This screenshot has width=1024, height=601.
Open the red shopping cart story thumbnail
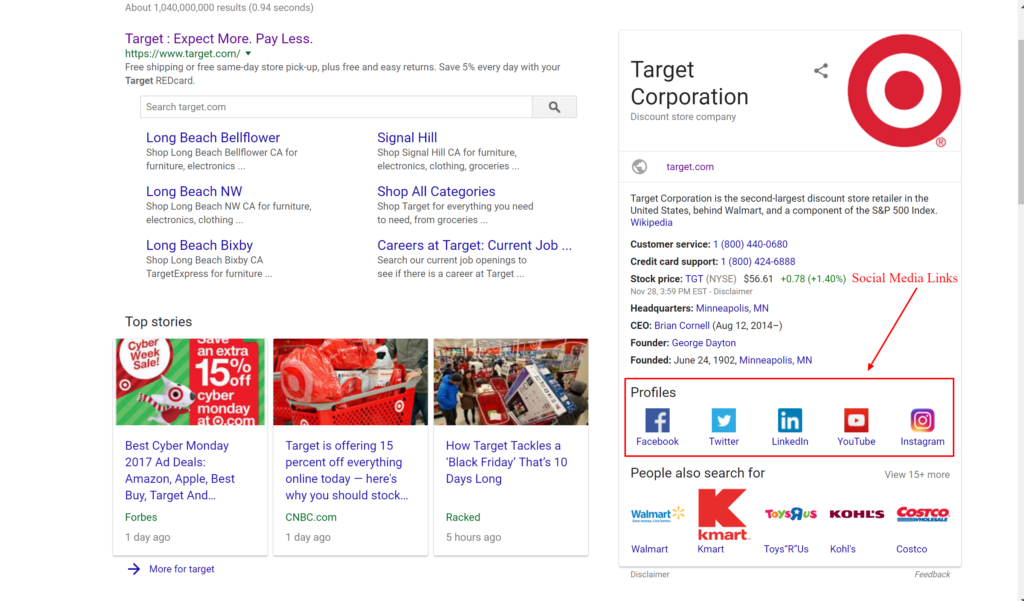(351, 382)
